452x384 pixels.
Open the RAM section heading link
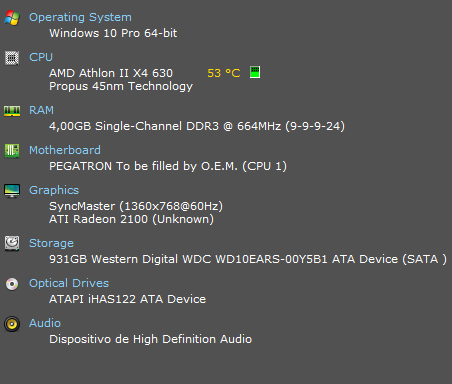pyautogui.click(x=41, y=110)
